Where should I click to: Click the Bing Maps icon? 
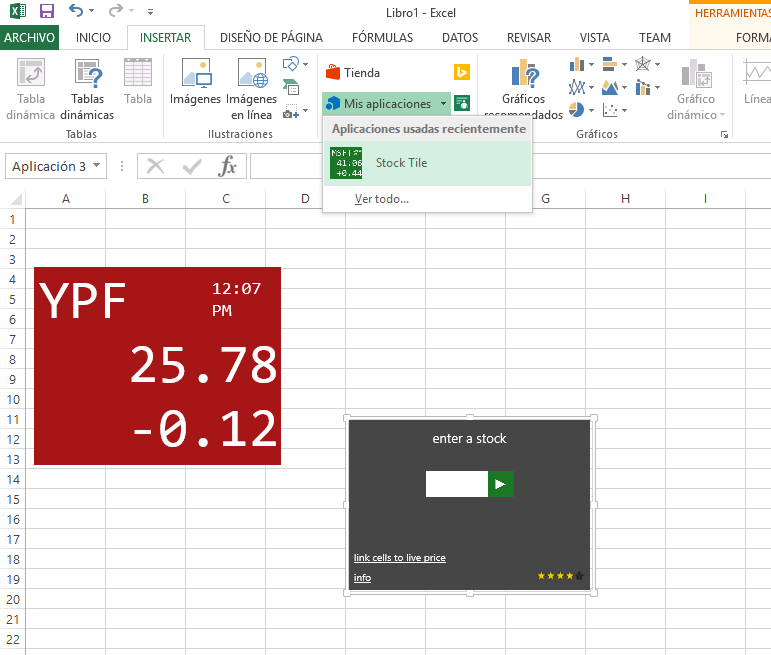(462, 72)
